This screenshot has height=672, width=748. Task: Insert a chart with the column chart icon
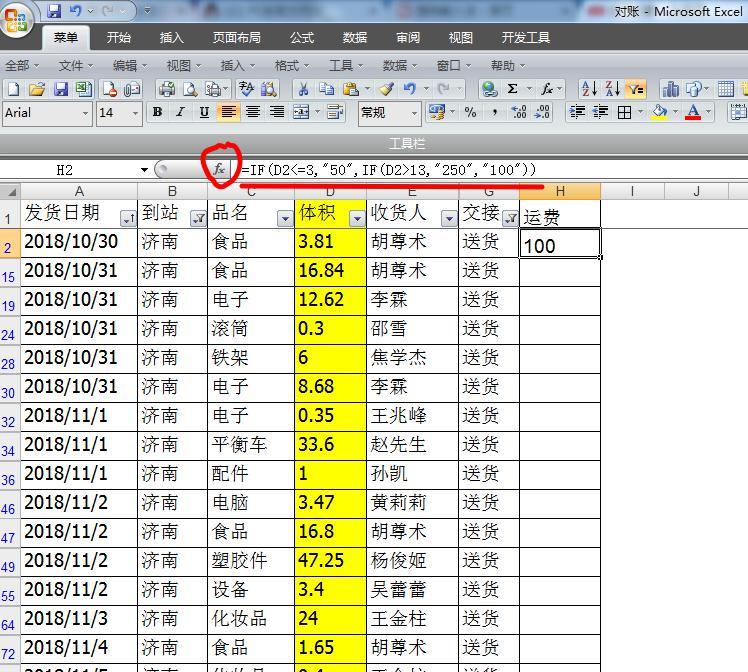click(x=670, y=89)
